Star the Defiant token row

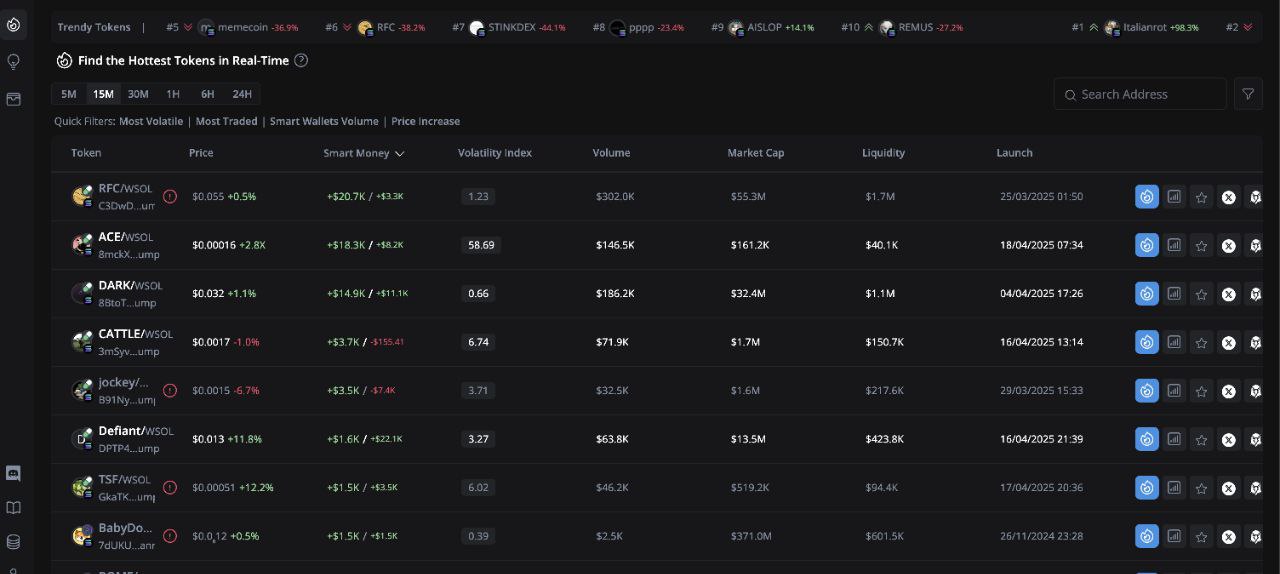coord(1201,440)
